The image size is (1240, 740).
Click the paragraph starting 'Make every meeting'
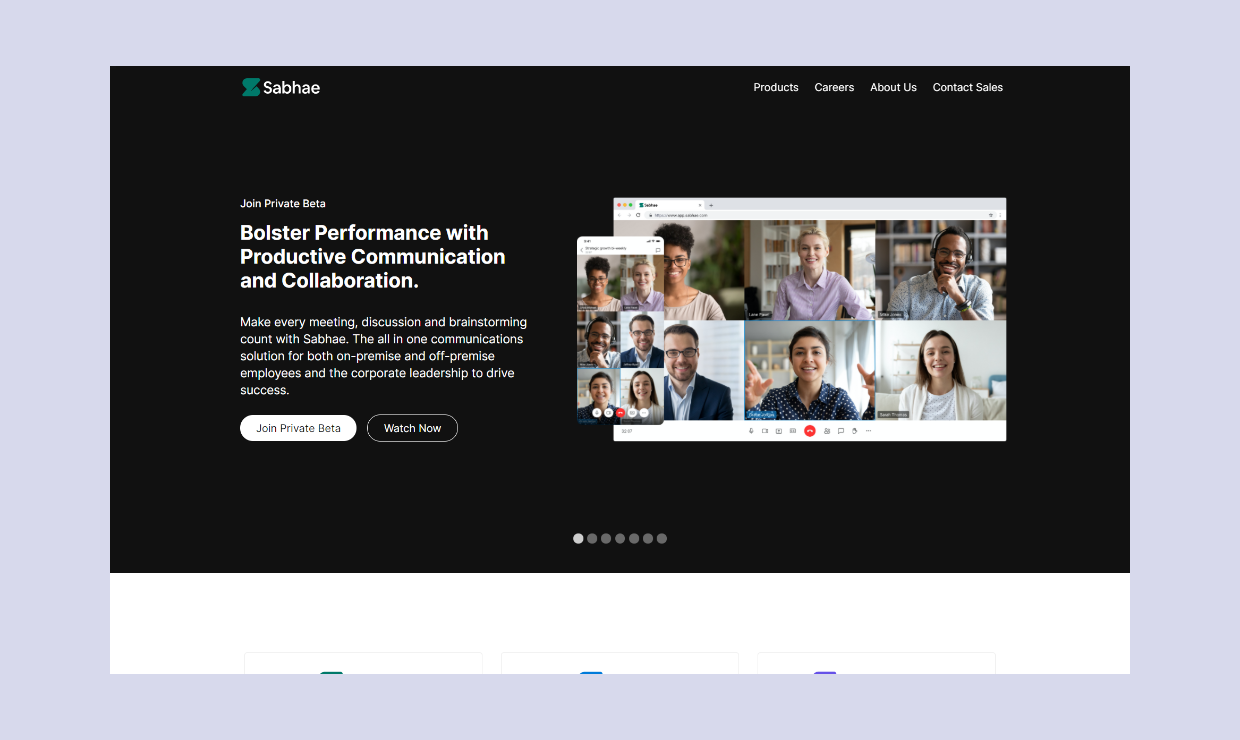(x=384, y=356)
